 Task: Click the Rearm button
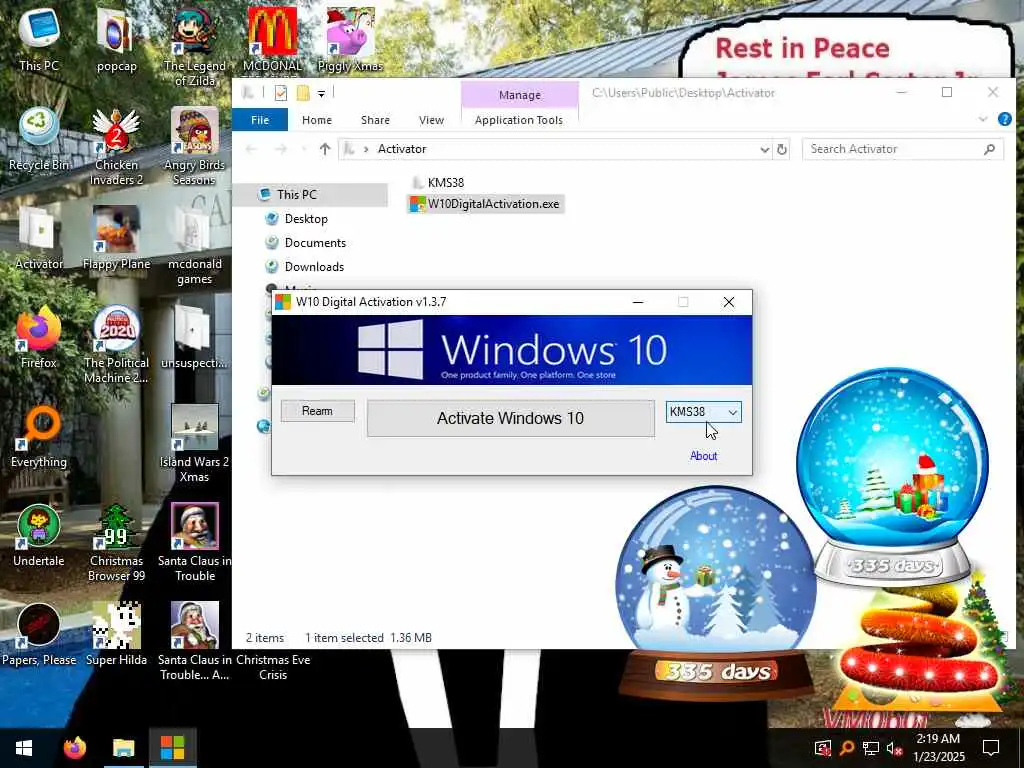pos(317,411)
